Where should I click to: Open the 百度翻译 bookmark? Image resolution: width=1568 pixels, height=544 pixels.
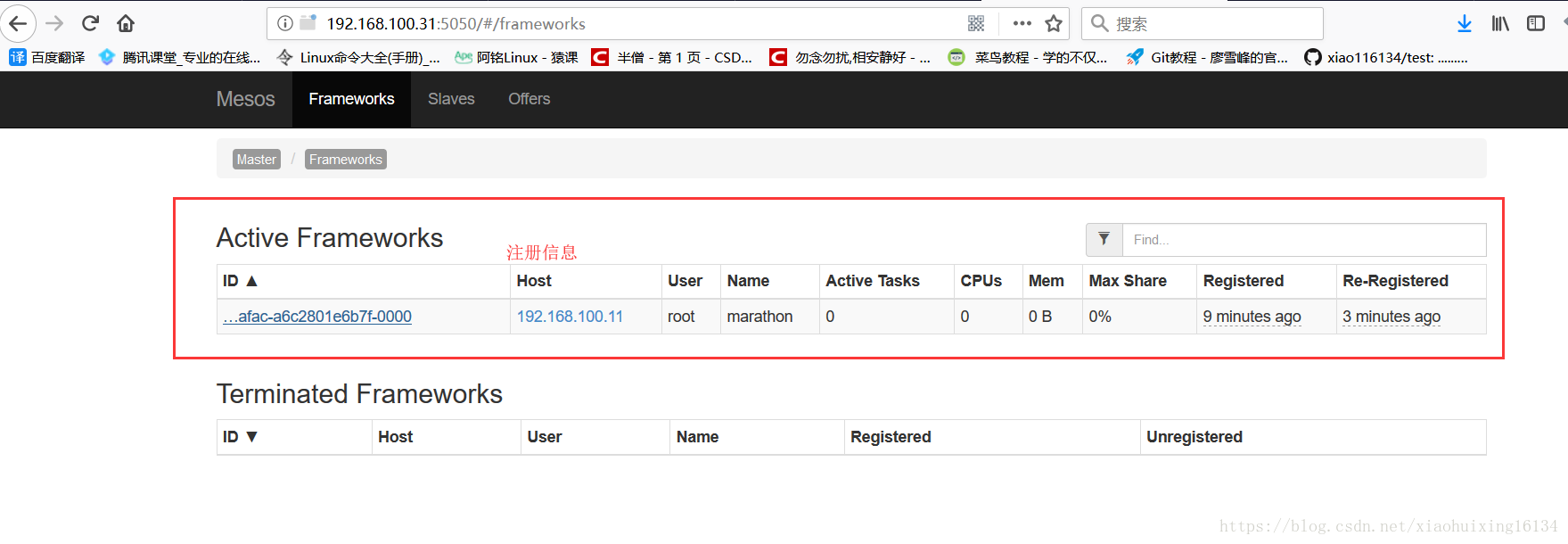pyautogui.click(x=47, y=57)
